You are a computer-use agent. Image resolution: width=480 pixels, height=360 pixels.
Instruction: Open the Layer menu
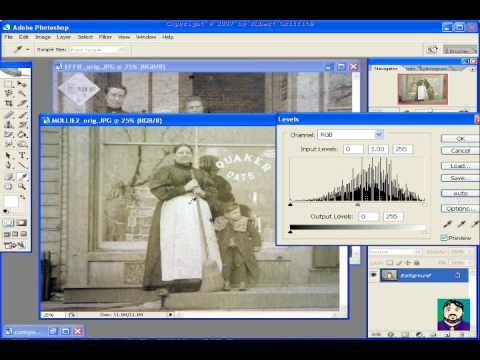[64, 37]
